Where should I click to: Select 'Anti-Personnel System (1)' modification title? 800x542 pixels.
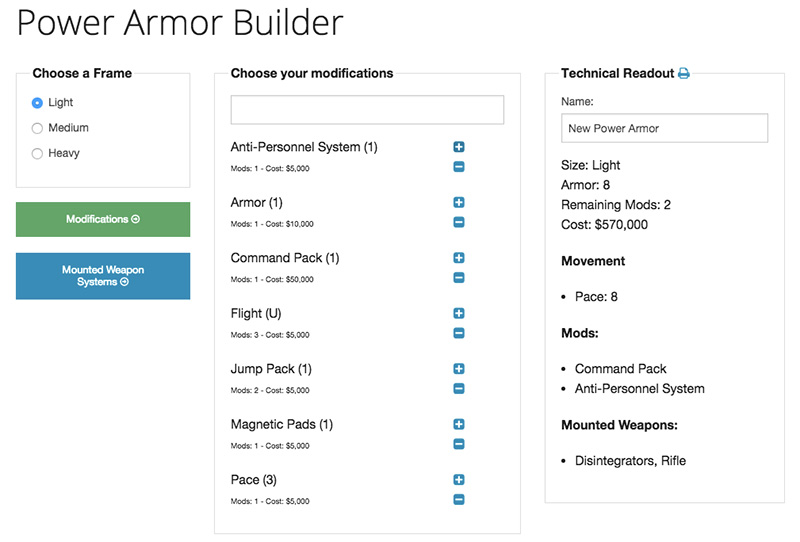[304, 147]
